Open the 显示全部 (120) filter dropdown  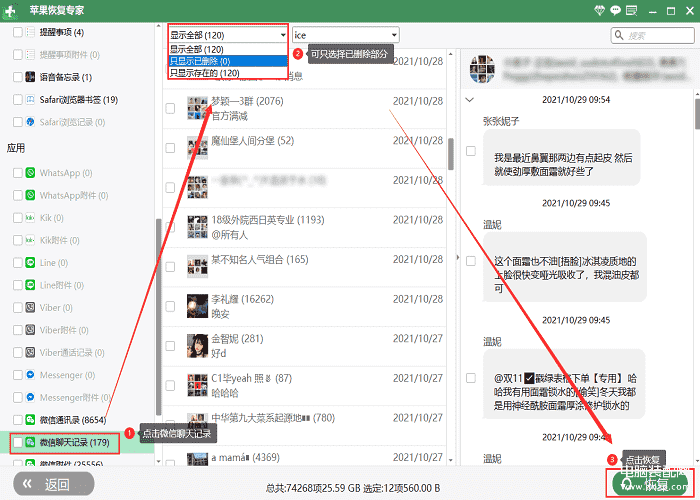228,35
